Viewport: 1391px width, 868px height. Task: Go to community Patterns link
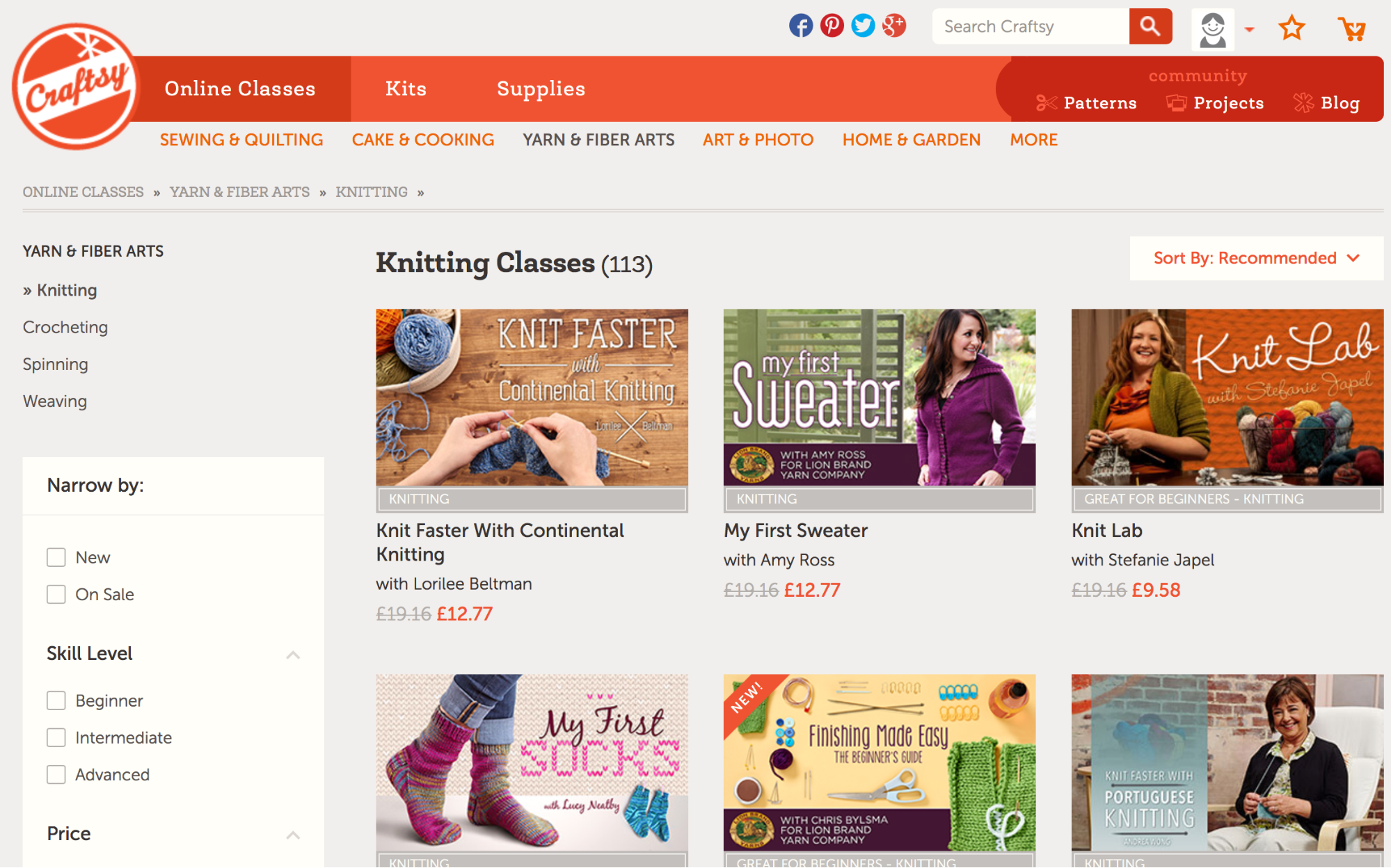pyautogui.click(x=1100, y=103)
